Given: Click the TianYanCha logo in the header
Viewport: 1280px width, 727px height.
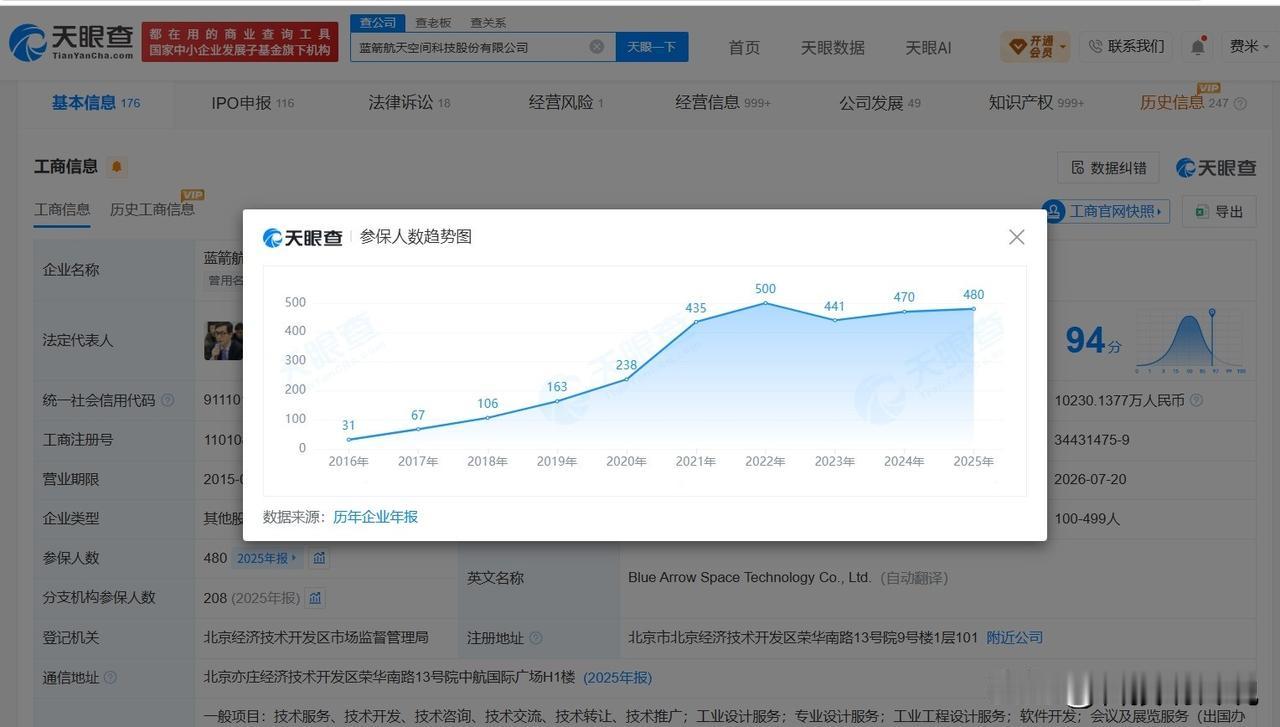Looking at the screenshot, I should click(x=71, y=42).
